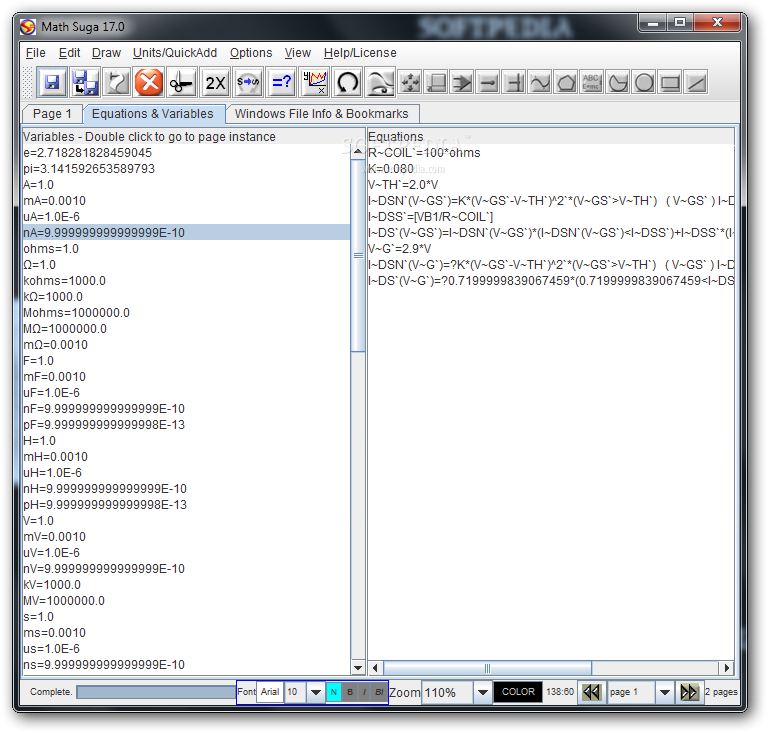Open the Help/License menu
768x733 pixels.
click(x=360, y=52)
